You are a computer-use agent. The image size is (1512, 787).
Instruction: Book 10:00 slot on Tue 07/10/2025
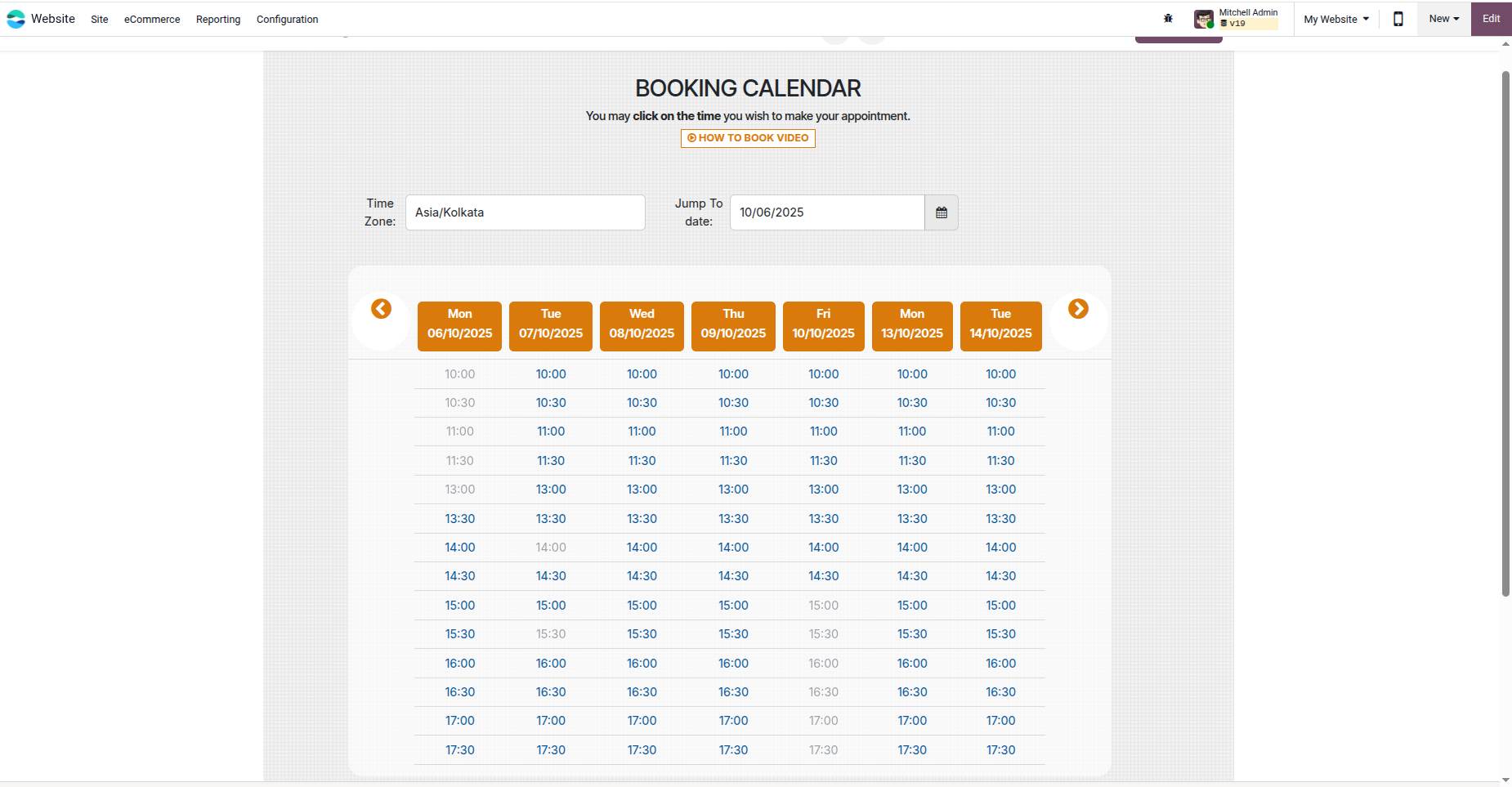tap(551, 374)
